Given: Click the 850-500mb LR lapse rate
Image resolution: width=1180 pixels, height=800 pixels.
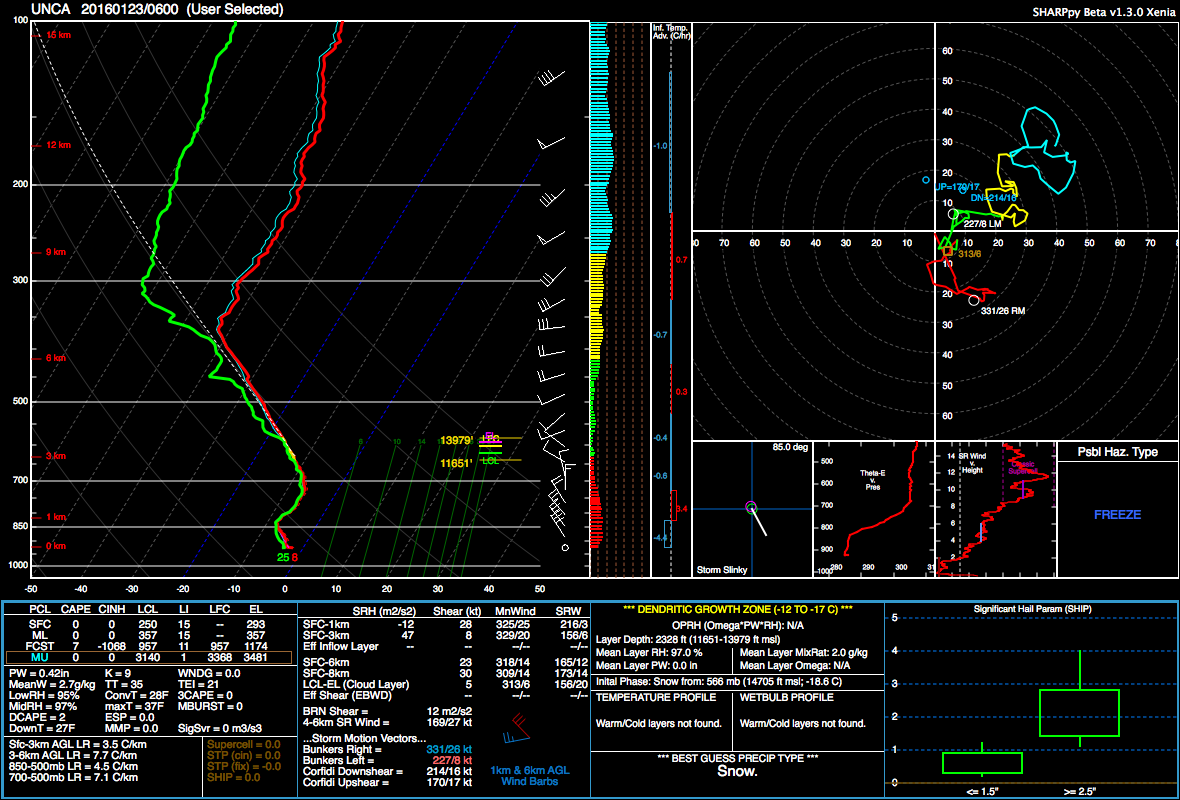Looking at the screenshot, I should tap(73, 766).
